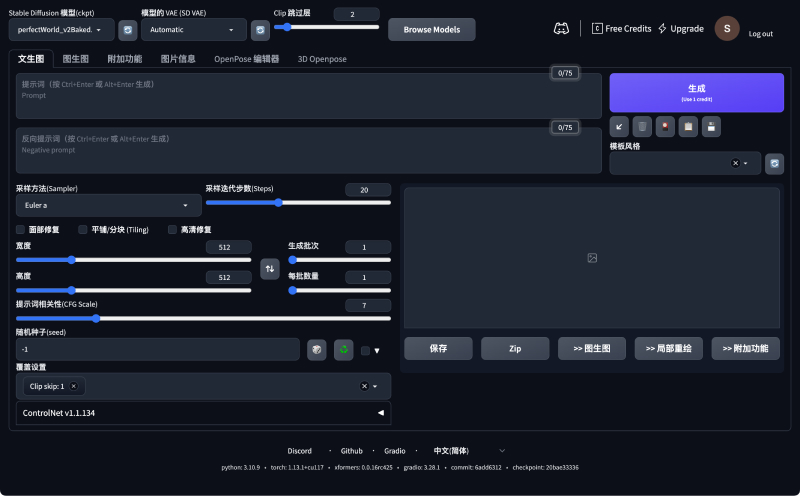Click the dice icon to randomize seed
This screenshot has width=800, height=496.
[316, 349]
